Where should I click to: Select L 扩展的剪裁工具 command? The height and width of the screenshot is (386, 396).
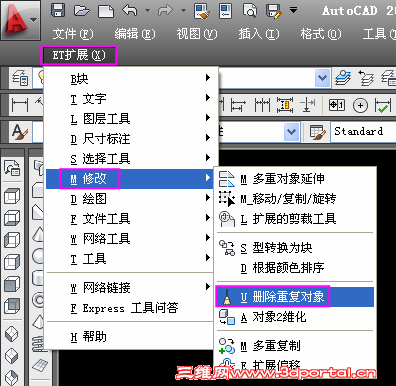pyautogui.click(x=295, y=219)
